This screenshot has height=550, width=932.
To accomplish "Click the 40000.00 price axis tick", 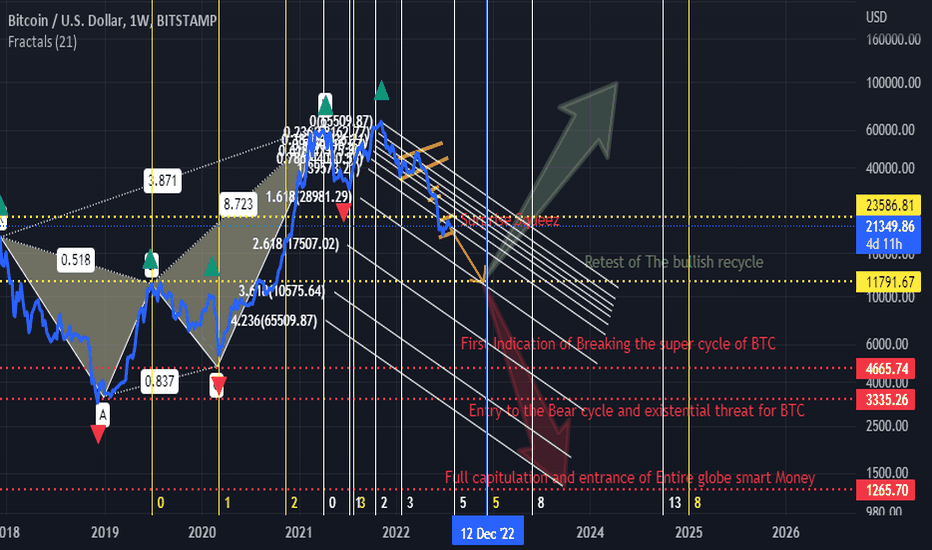I will coord(890,168).
